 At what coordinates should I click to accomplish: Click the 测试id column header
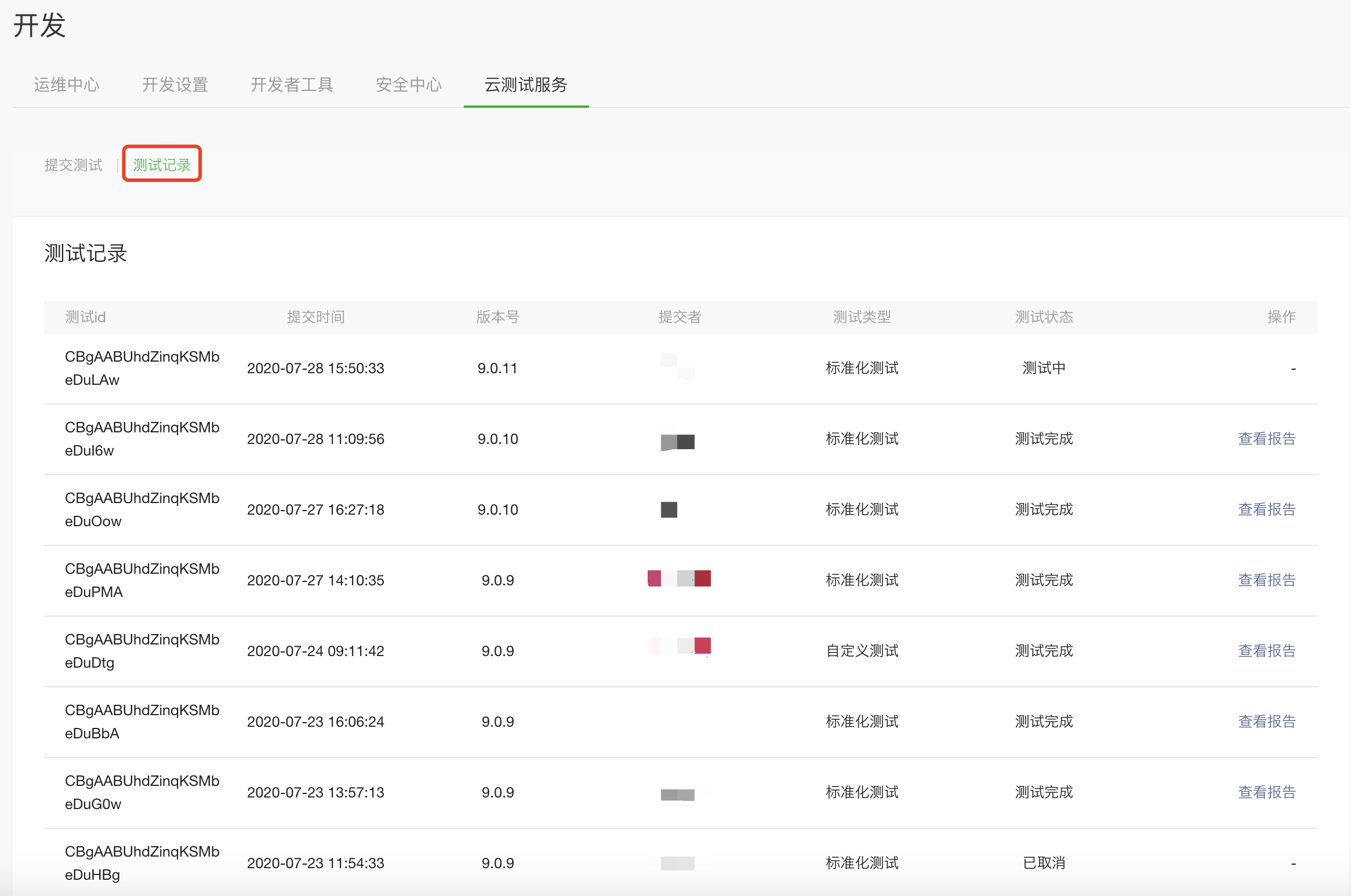tap(85, 317)
